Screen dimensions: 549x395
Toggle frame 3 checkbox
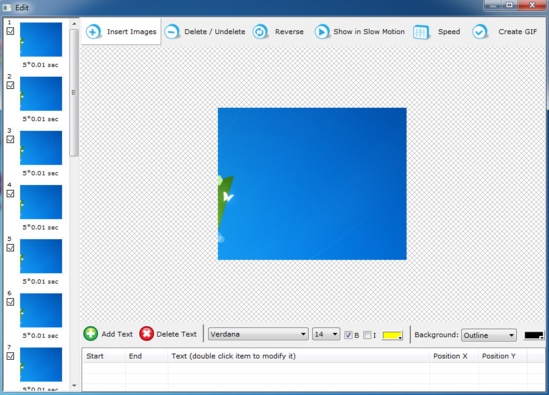(11, 139)
